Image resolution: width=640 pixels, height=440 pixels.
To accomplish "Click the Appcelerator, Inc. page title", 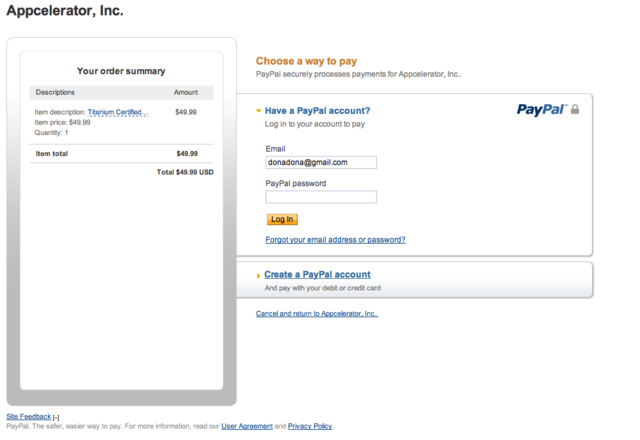I will click(65, 12).
